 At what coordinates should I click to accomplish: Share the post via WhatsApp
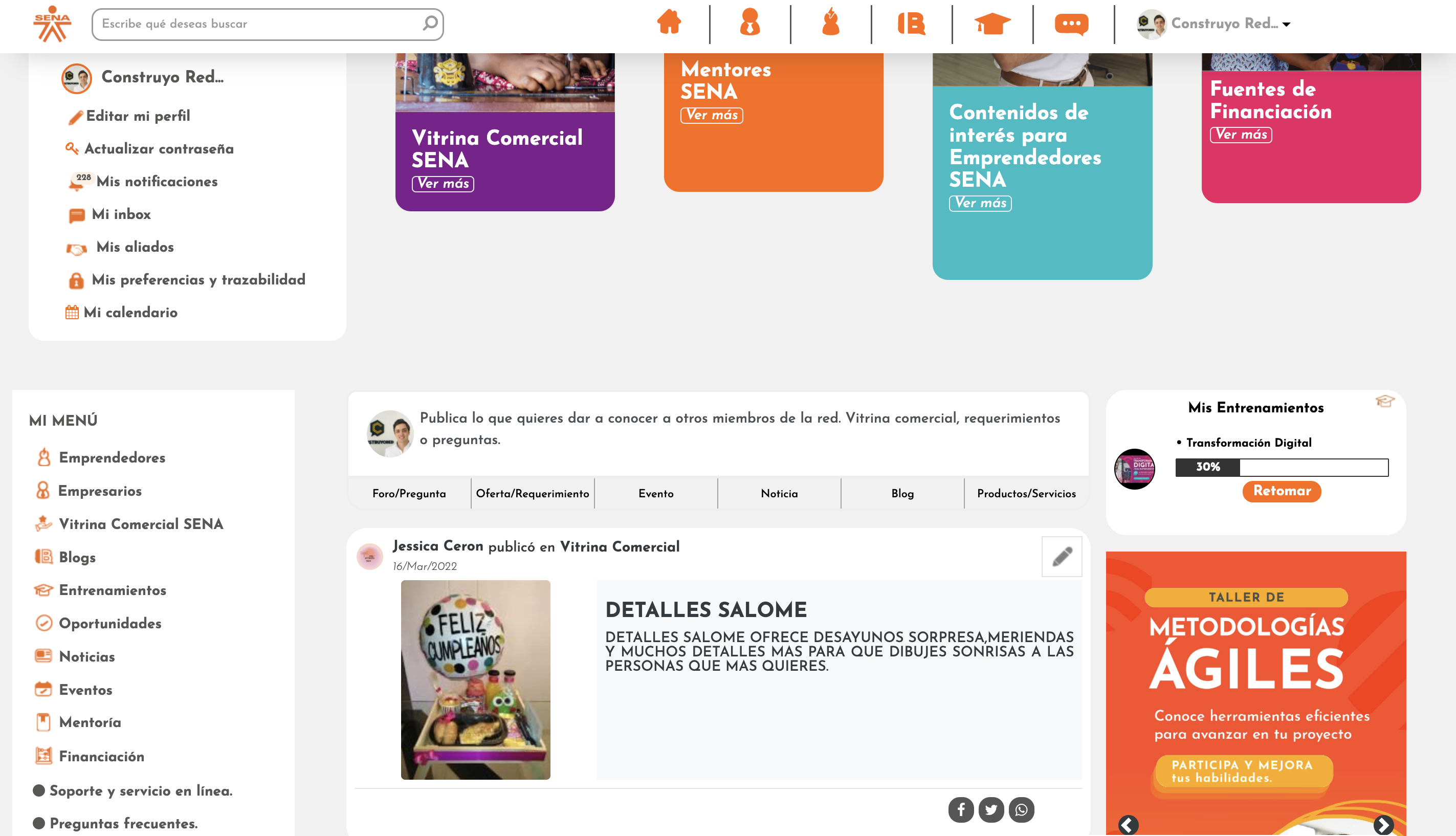[1021, 809]
